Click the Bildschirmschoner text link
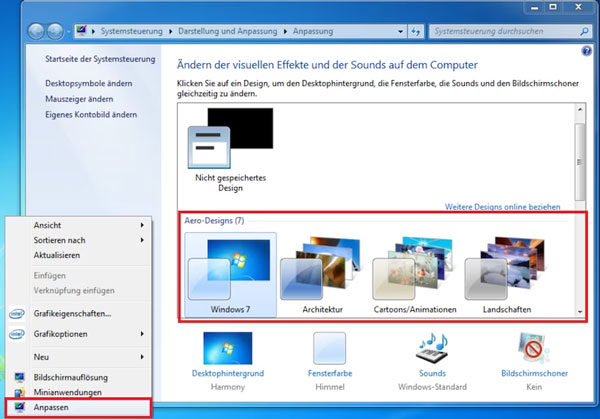The height and width of the screenshot is (419, 600). click(x=535, y=373)
